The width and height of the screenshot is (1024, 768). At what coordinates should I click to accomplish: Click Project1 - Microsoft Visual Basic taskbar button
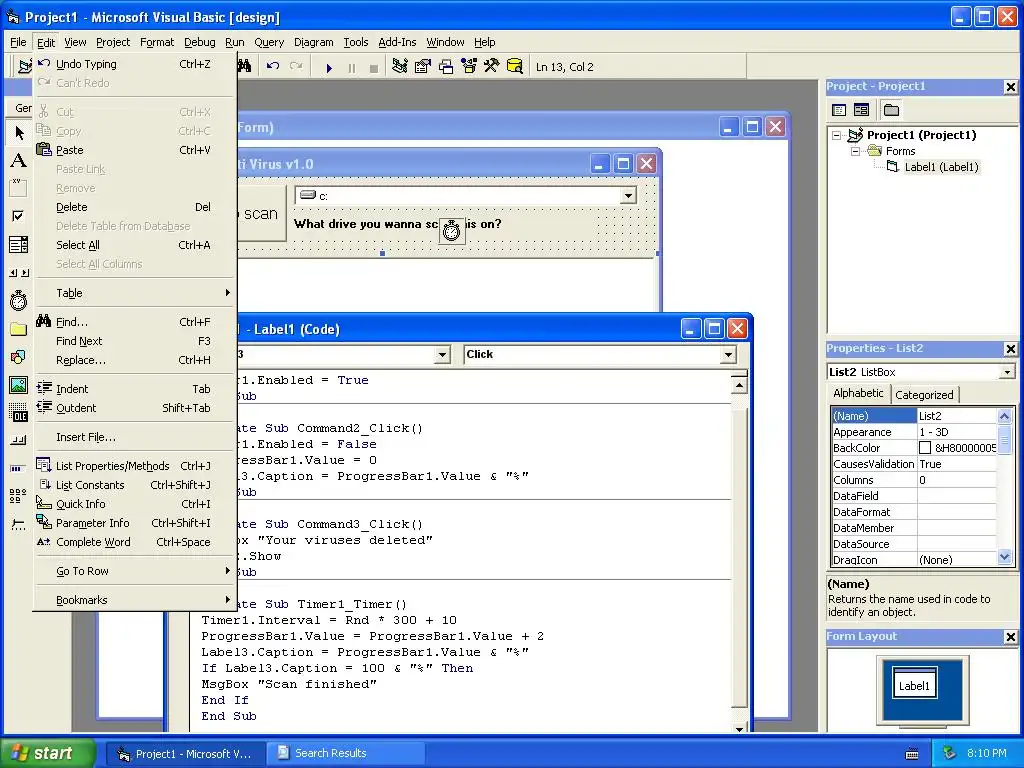[x=187, y=754]
